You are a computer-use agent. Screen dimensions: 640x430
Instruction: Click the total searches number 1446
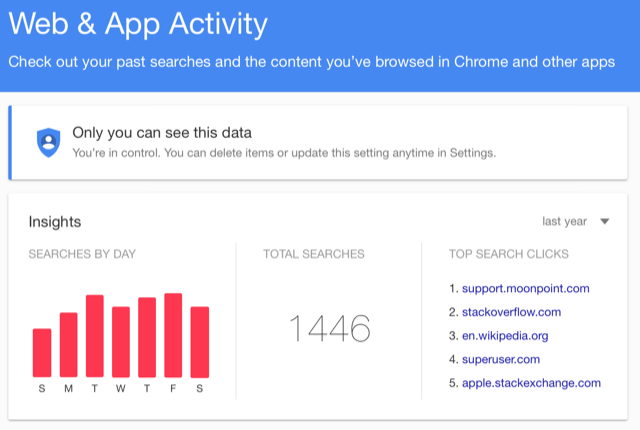click(330, 328)
